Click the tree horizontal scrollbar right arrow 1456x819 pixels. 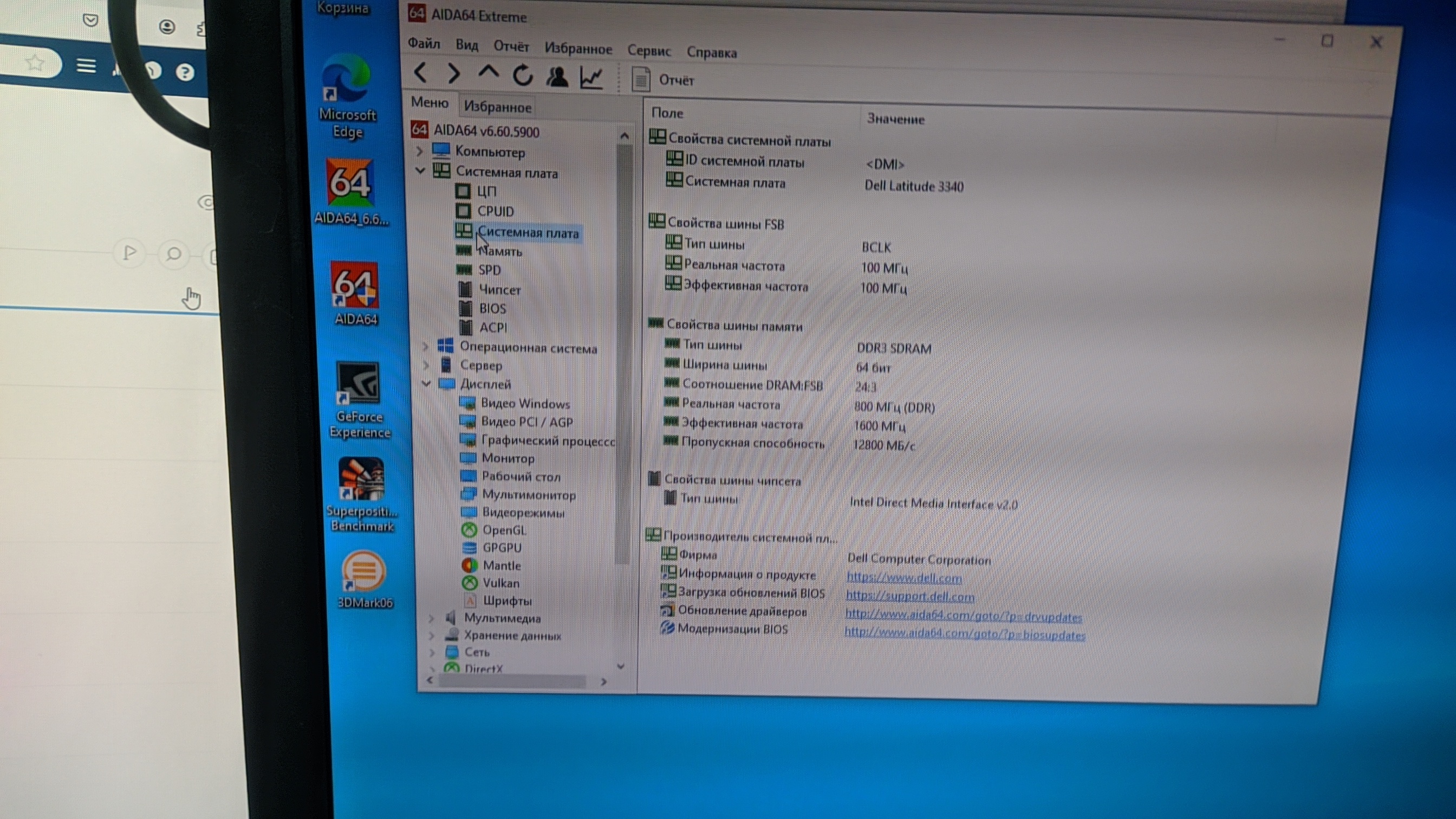[603, 681]
